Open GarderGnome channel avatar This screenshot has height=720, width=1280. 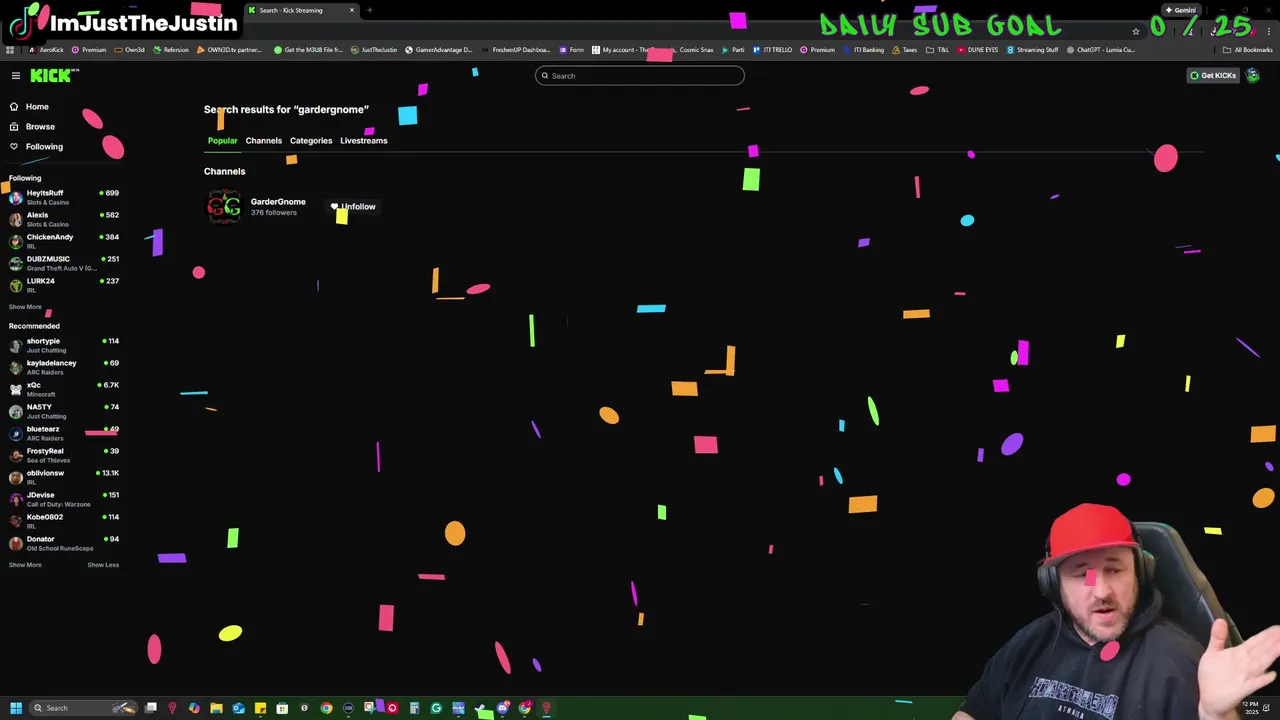click(x=224, y=207)
